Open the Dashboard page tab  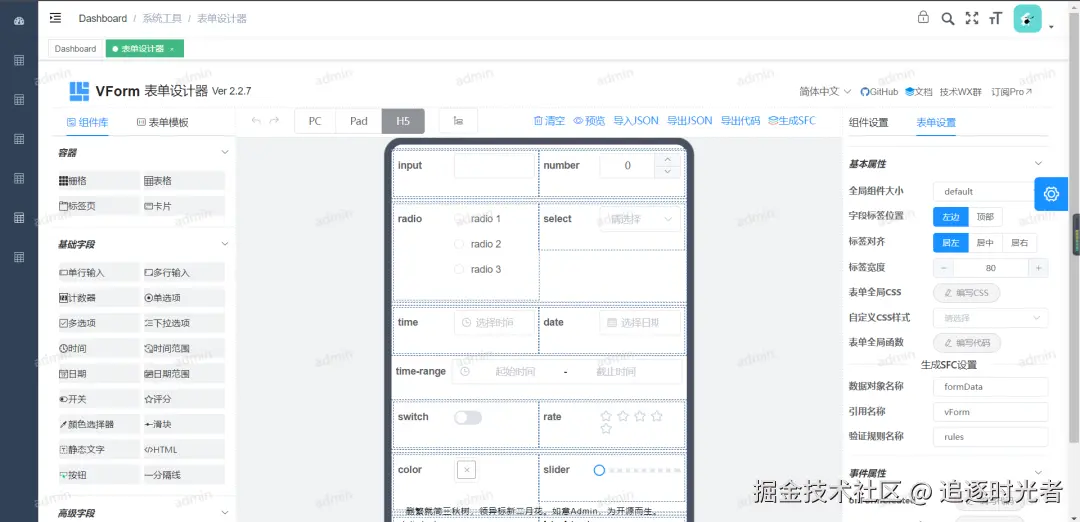[x=76, y=49]
